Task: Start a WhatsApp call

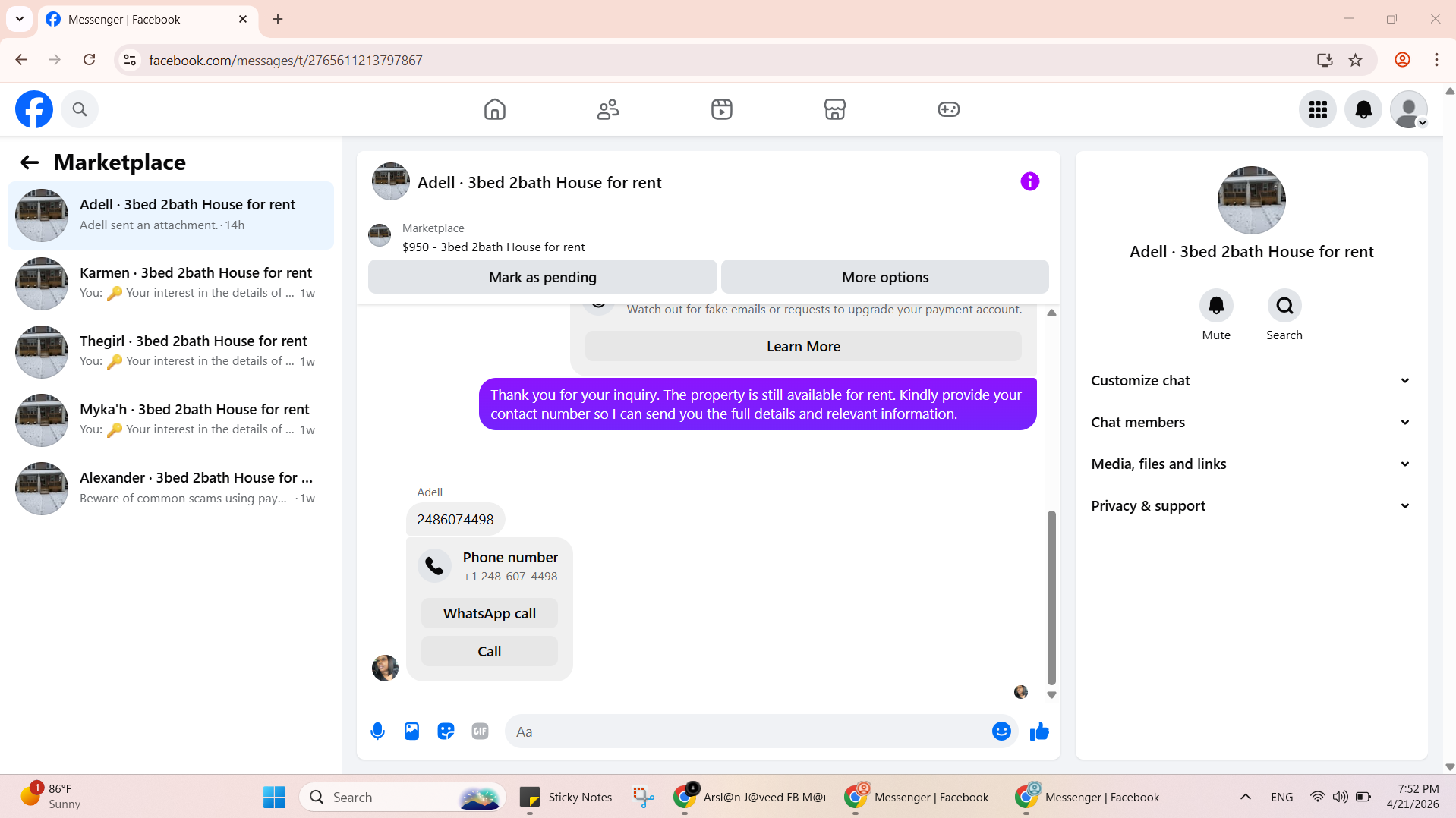Action: click(490, 613)
